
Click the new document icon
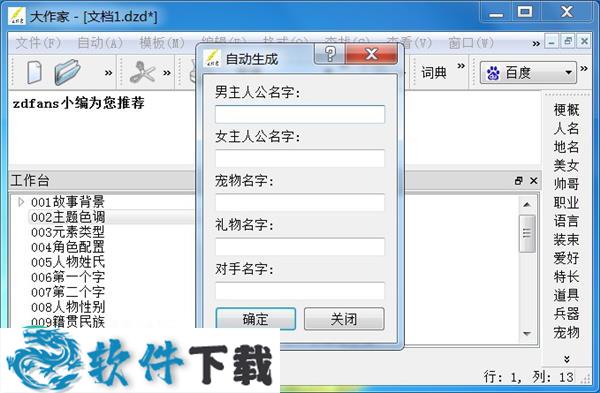point(34,72)
